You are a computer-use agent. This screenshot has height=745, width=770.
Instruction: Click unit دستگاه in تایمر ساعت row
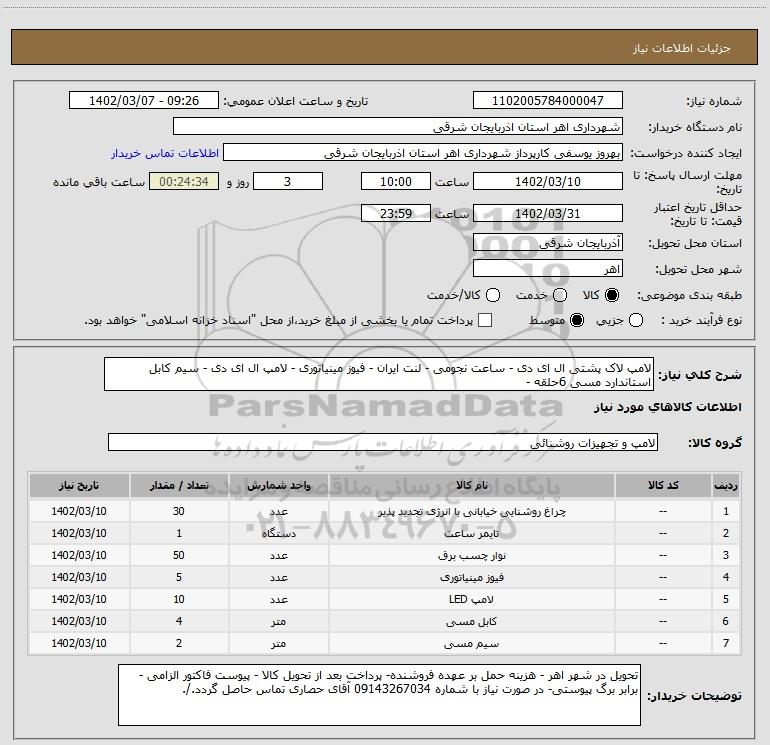(278, 533)
